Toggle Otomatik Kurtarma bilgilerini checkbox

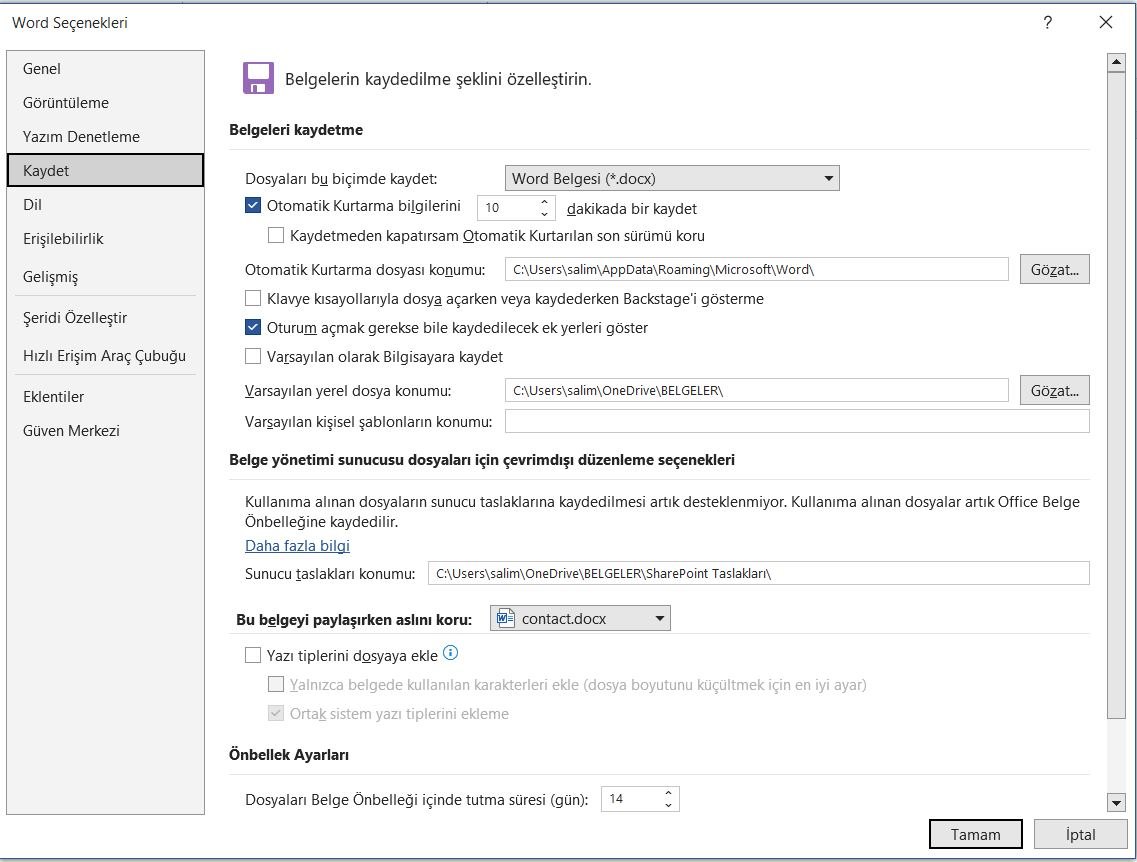253,205
